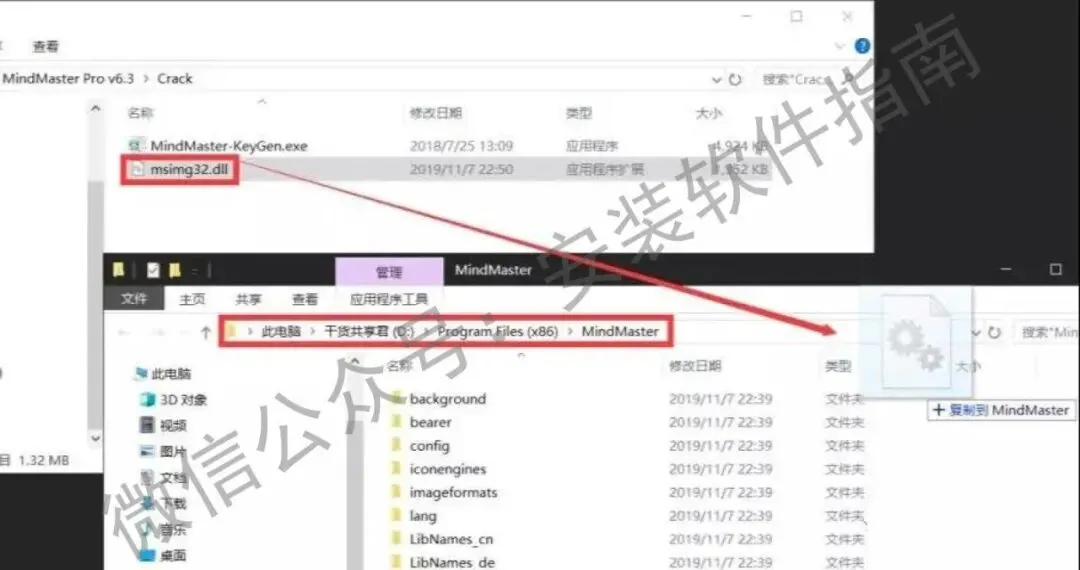Click the folder icon beside iconengines
Viewport: 1080px width, 570px height.
pyautogui.click(x=397, y=469)
